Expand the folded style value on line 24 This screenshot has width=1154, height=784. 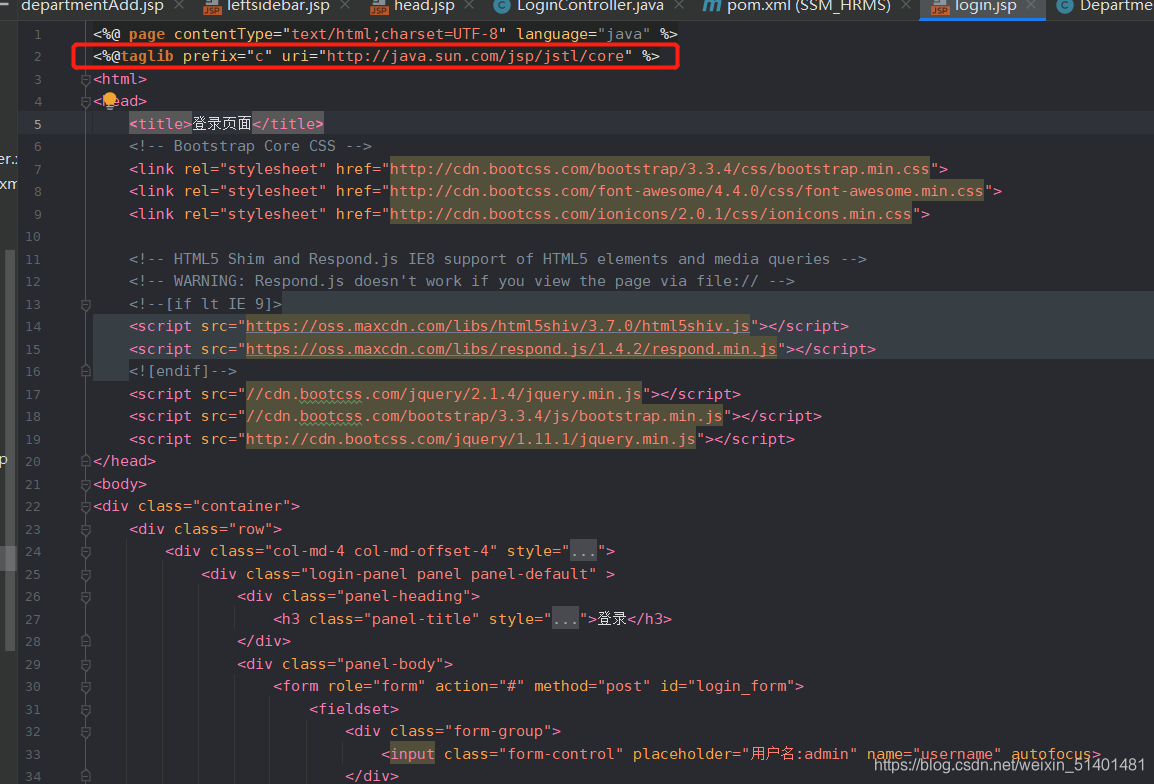click(583, 551)
